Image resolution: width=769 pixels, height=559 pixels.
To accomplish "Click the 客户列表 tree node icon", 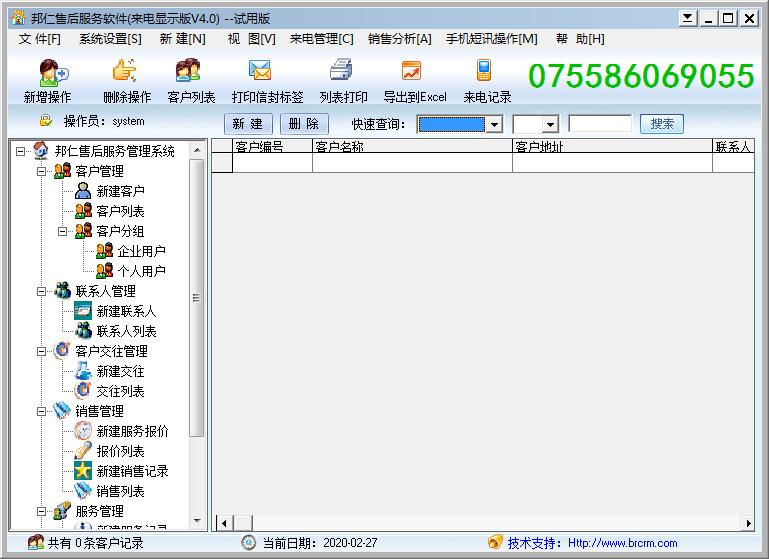I will point(83,211).
